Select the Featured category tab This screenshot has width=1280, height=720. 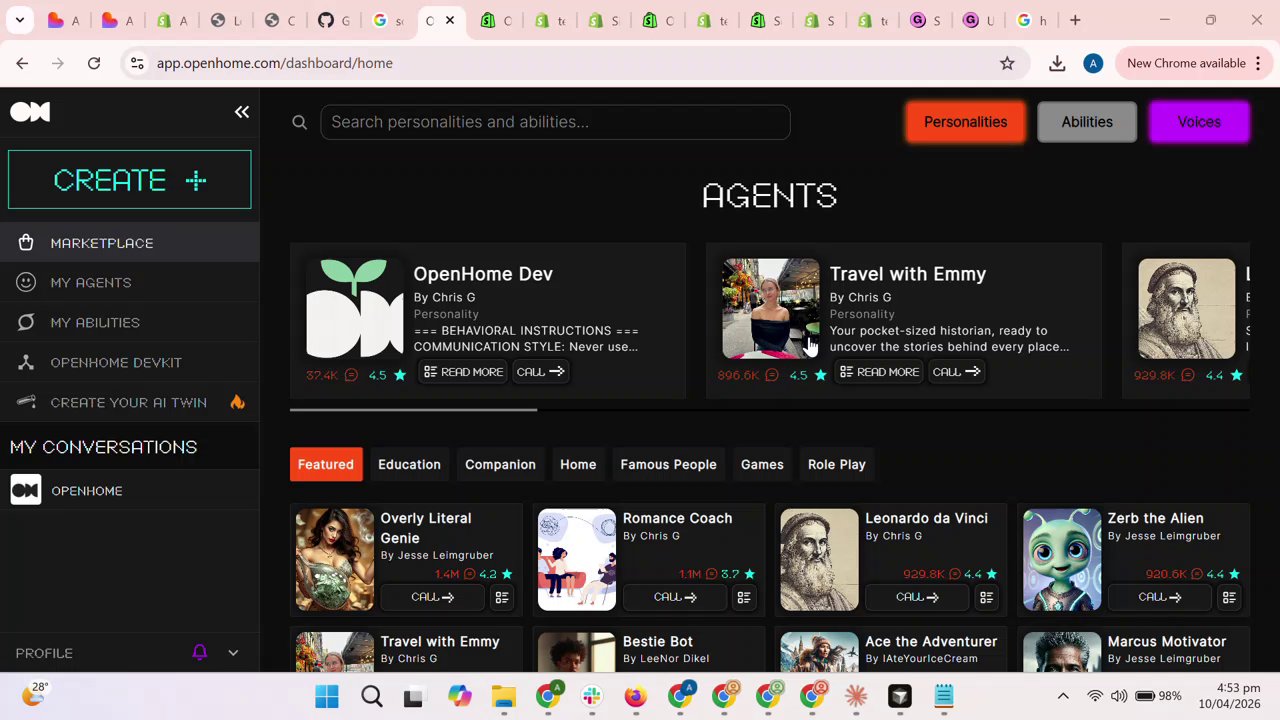(326, 464)
